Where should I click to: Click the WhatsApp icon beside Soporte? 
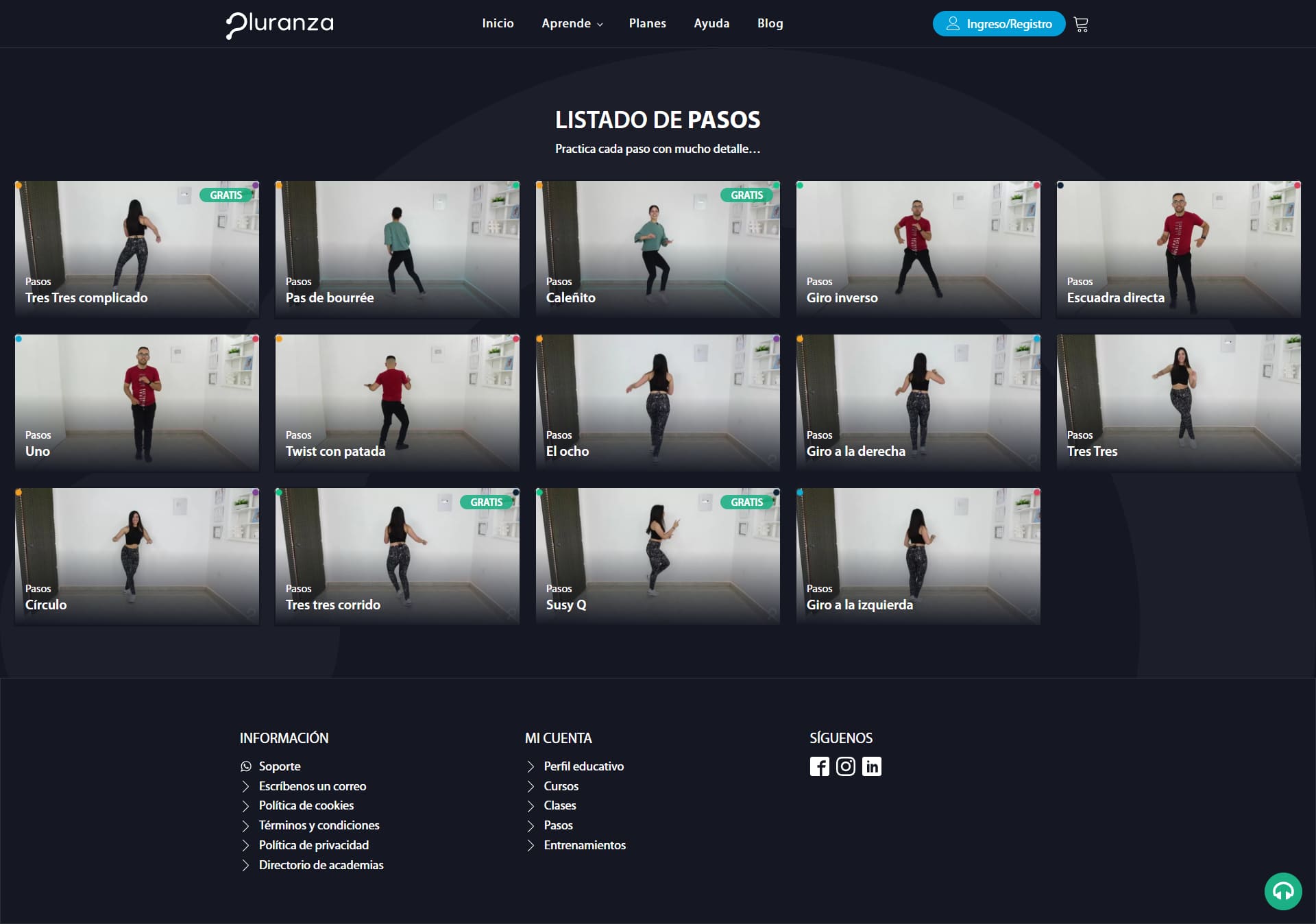[x=246, y=766]
